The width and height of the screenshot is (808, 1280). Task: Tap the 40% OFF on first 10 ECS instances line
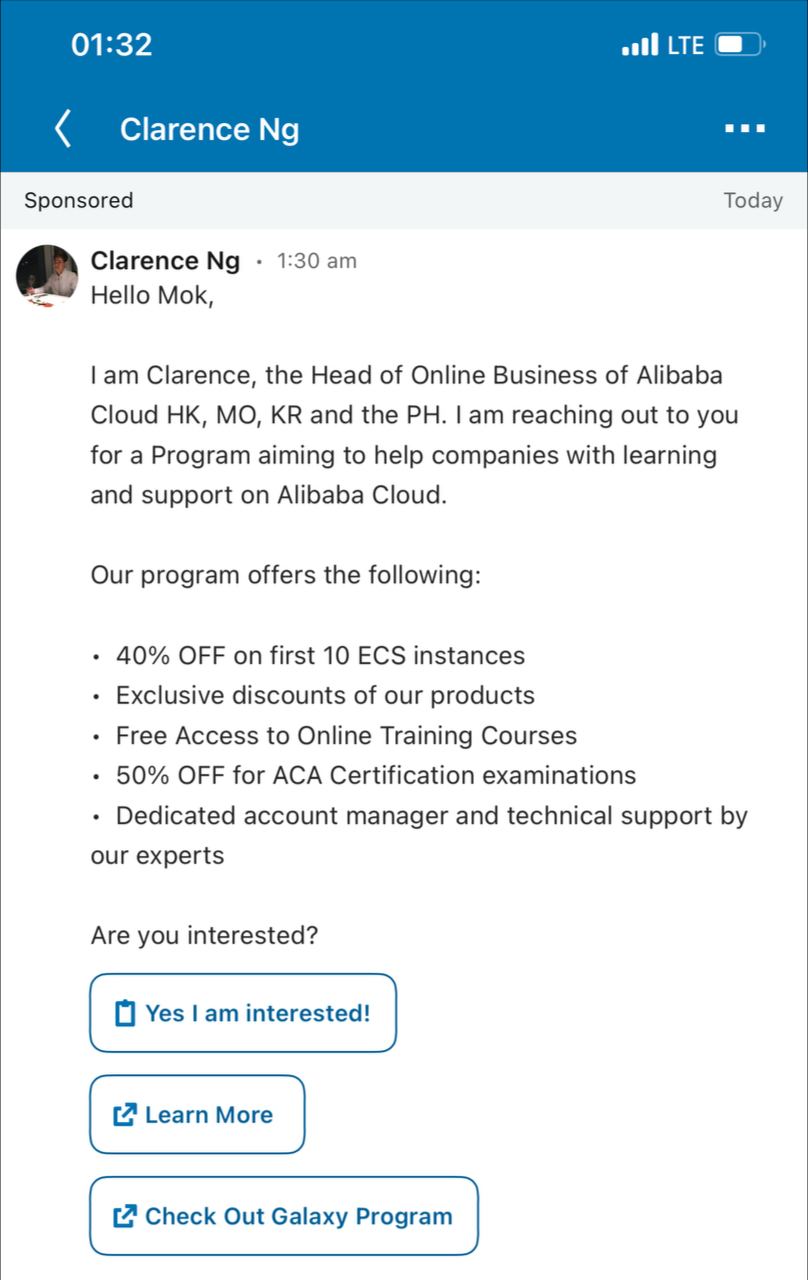point(320,656)
